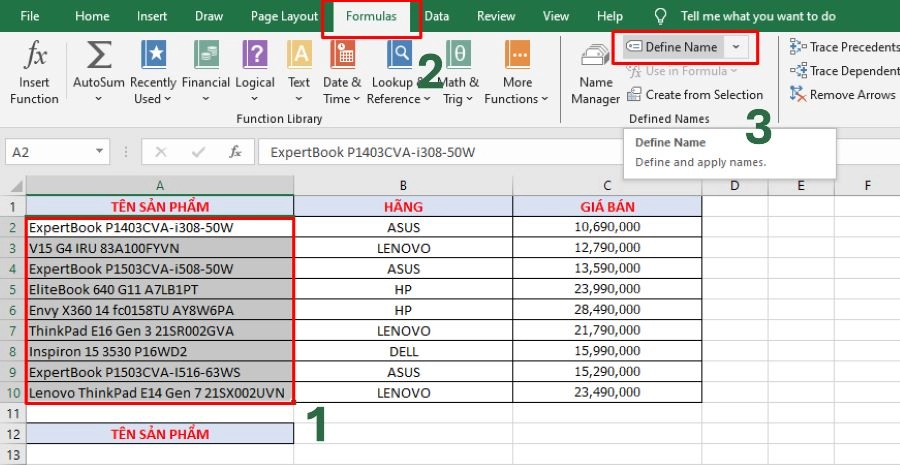900x465 pixels.
Task: Select row 11 header
Action: pyautogui.click(x=13, y=413)
